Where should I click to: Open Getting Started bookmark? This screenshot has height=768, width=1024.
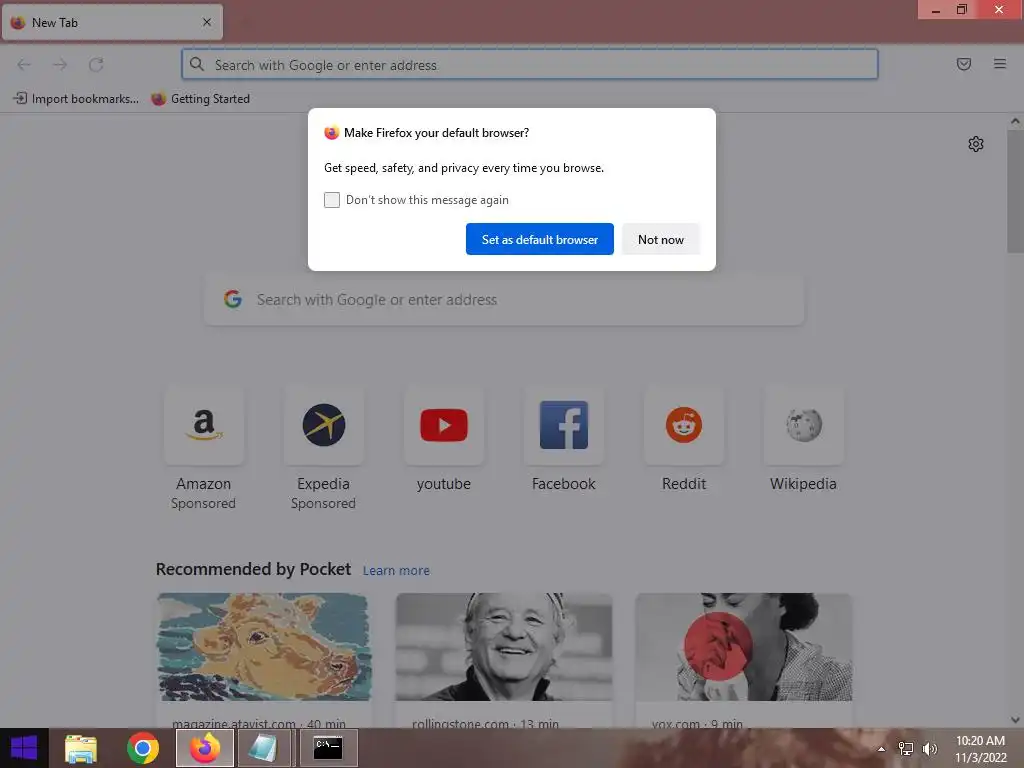click(x=200, y=99)
